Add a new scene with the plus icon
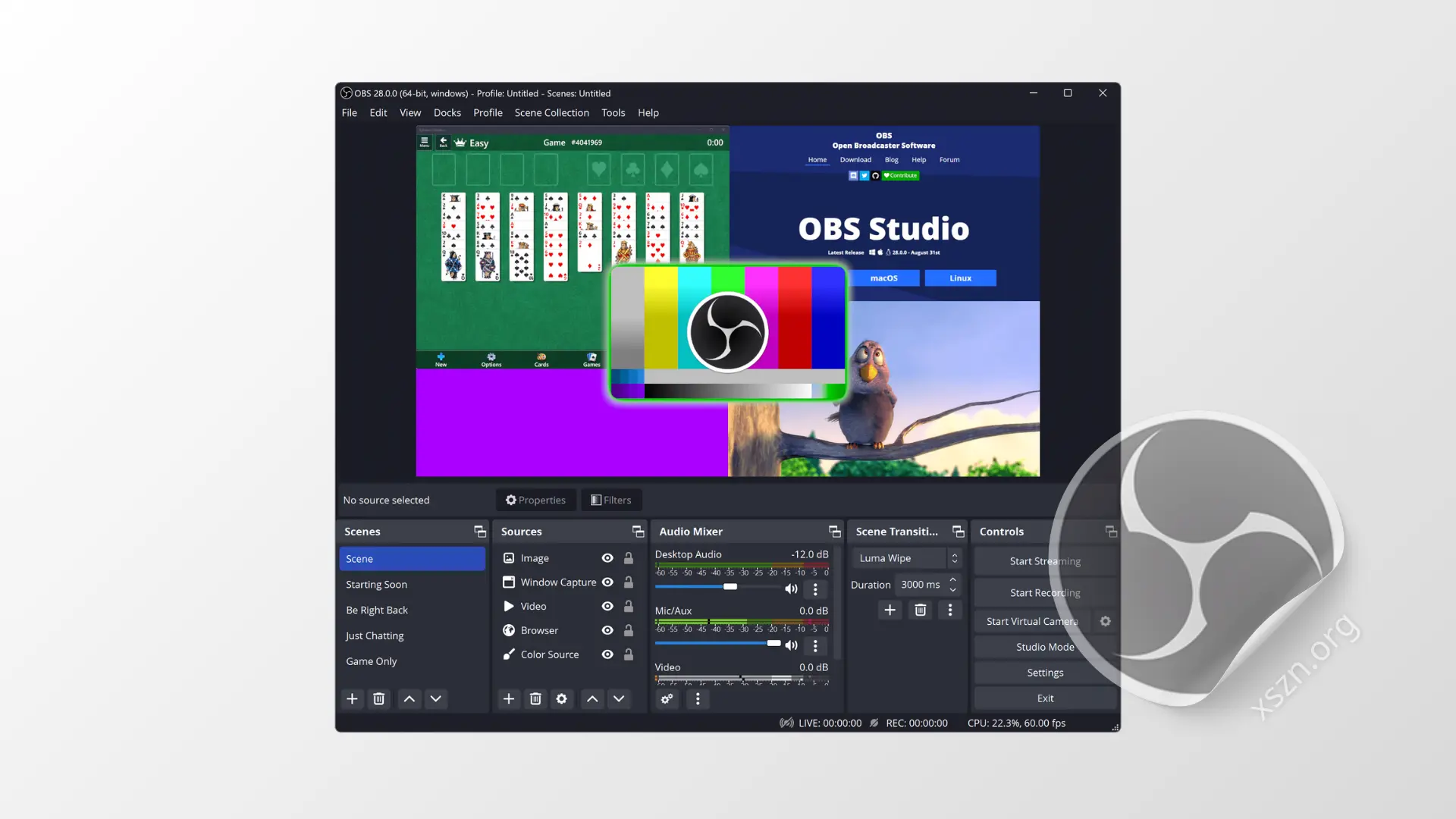The image size is (1456, 819). (x=352, y=698)
